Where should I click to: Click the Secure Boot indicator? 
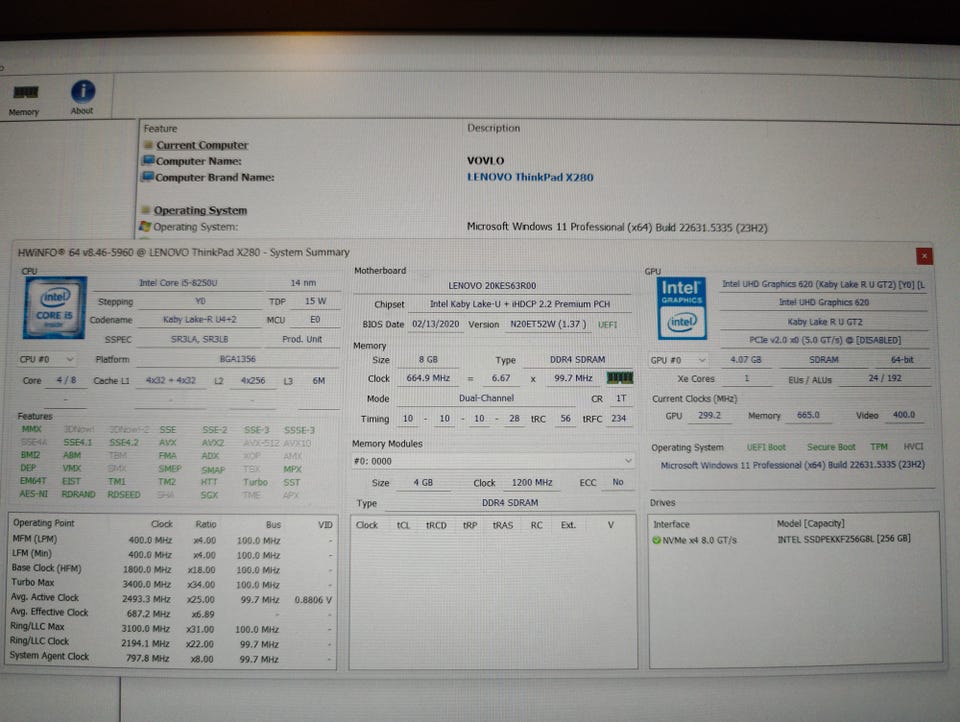[x=831, y=447]
